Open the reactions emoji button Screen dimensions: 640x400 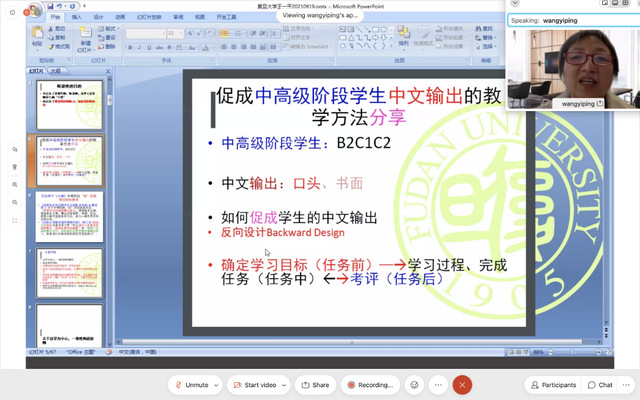coord(414,385)
